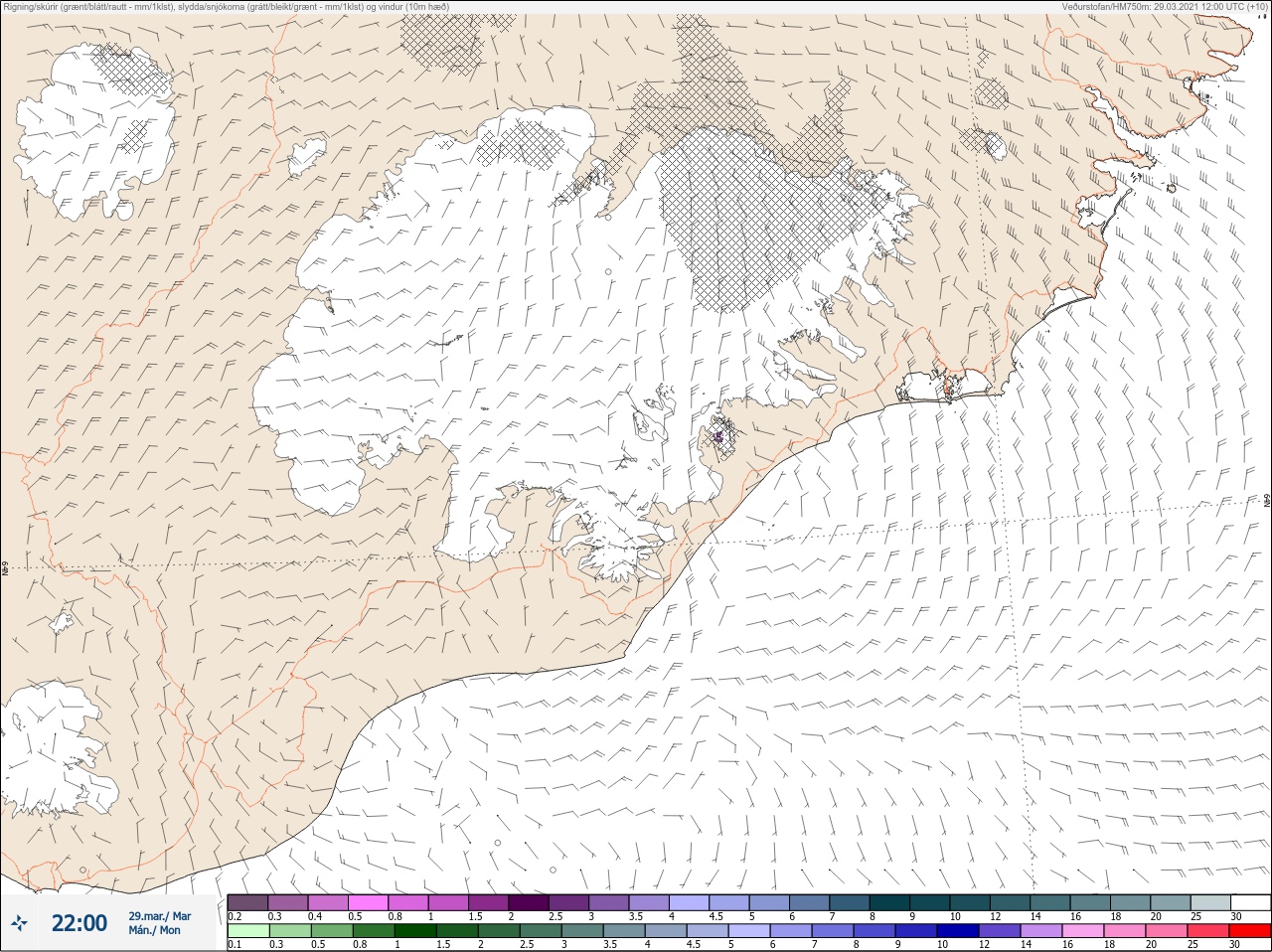The width and height of the screenshot is (1272, 952).
Task: Select the pale green 0.1 swatch in lower legend row
Action: (x=248, y=931)
